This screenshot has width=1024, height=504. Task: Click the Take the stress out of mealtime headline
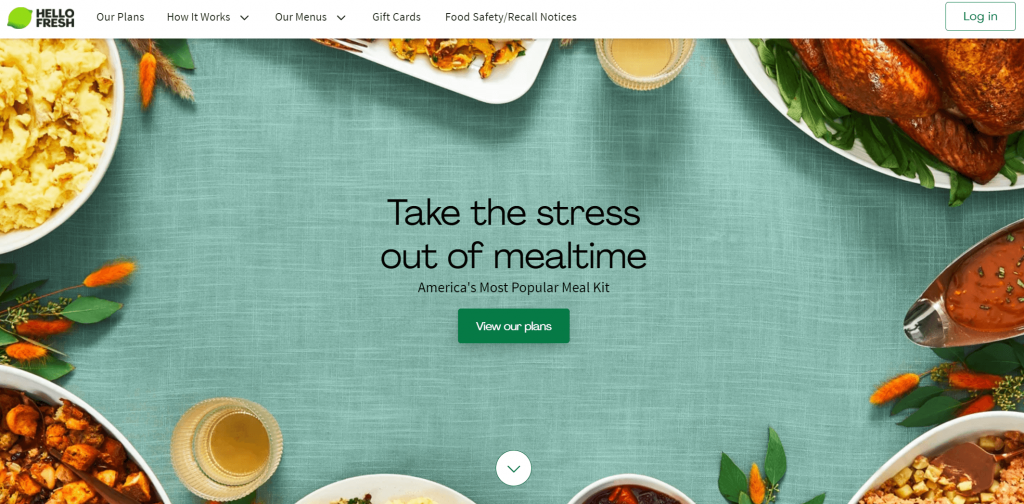pos(513,234)
